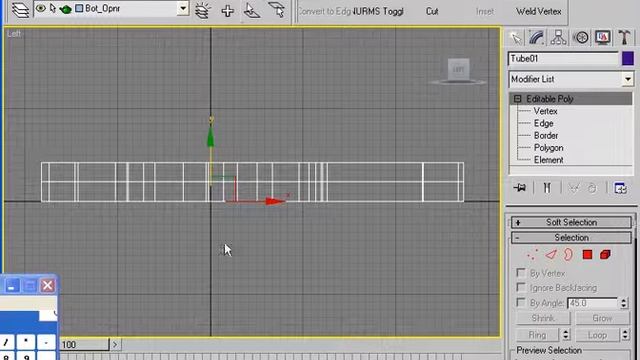This screenshot has height=360, width=640.
Task: Open the Utilities hammer tab
Action: [x=624, y=38]
